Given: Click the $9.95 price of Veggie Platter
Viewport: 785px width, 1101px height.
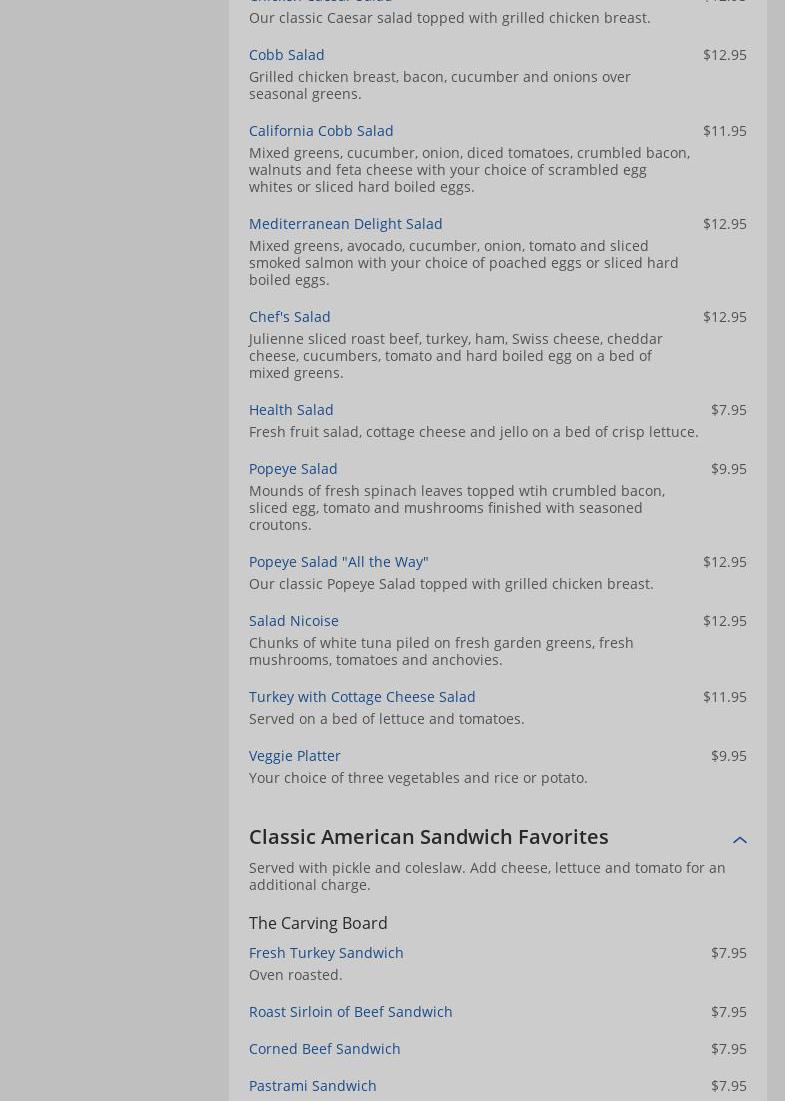Looking at the screenshot, I should point(729,756).
